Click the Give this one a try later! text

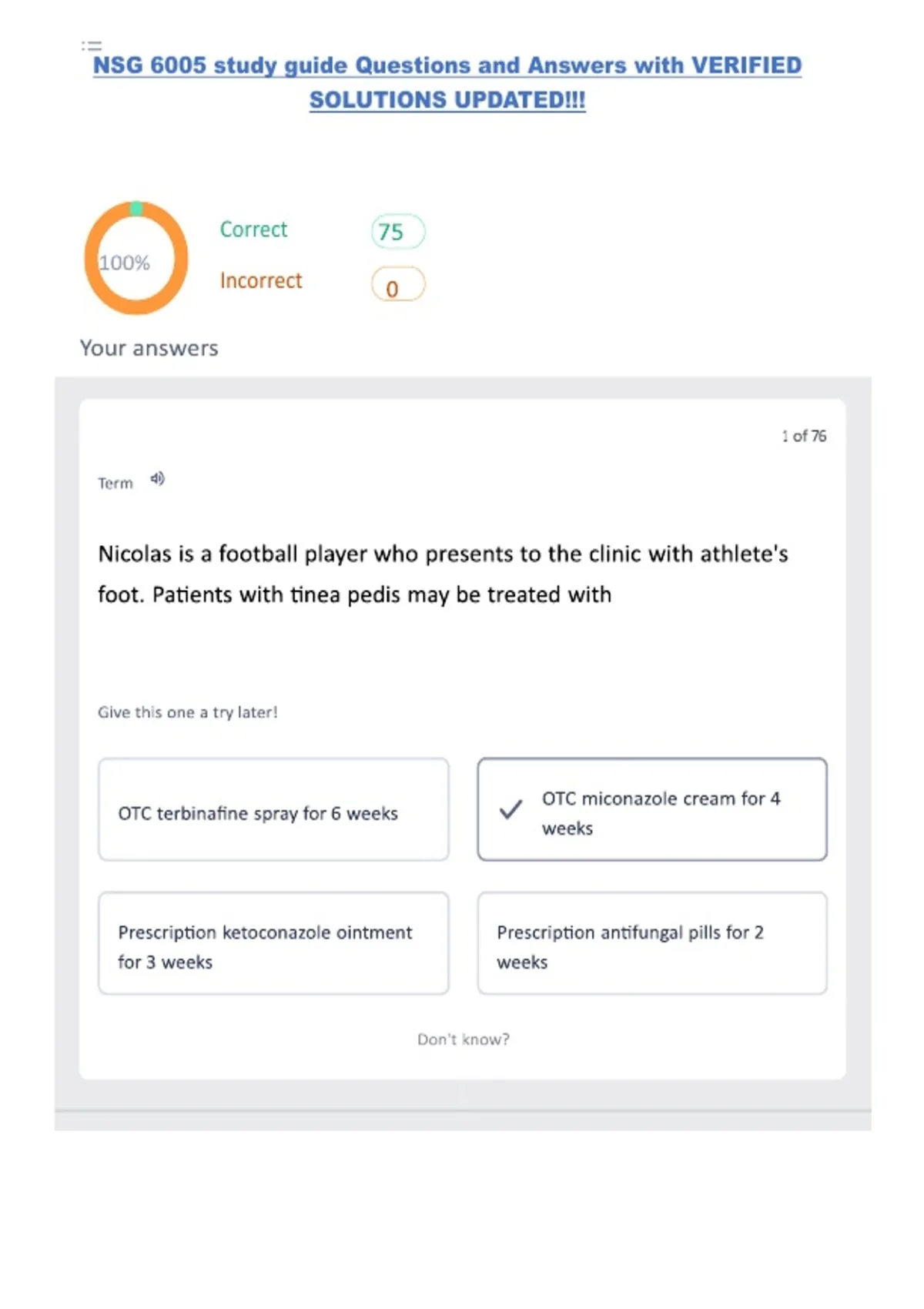[x=187, y=712]
